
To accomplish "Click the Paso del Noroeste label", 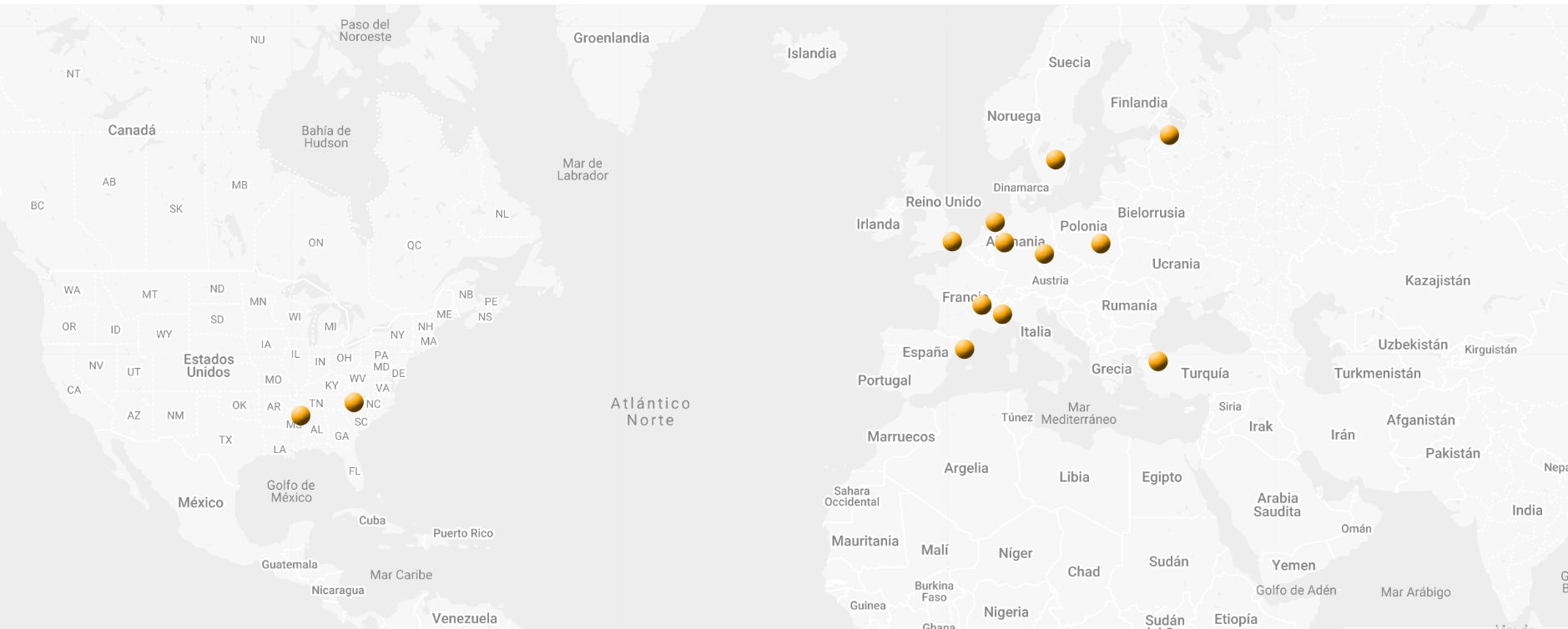I will (365, 31).
